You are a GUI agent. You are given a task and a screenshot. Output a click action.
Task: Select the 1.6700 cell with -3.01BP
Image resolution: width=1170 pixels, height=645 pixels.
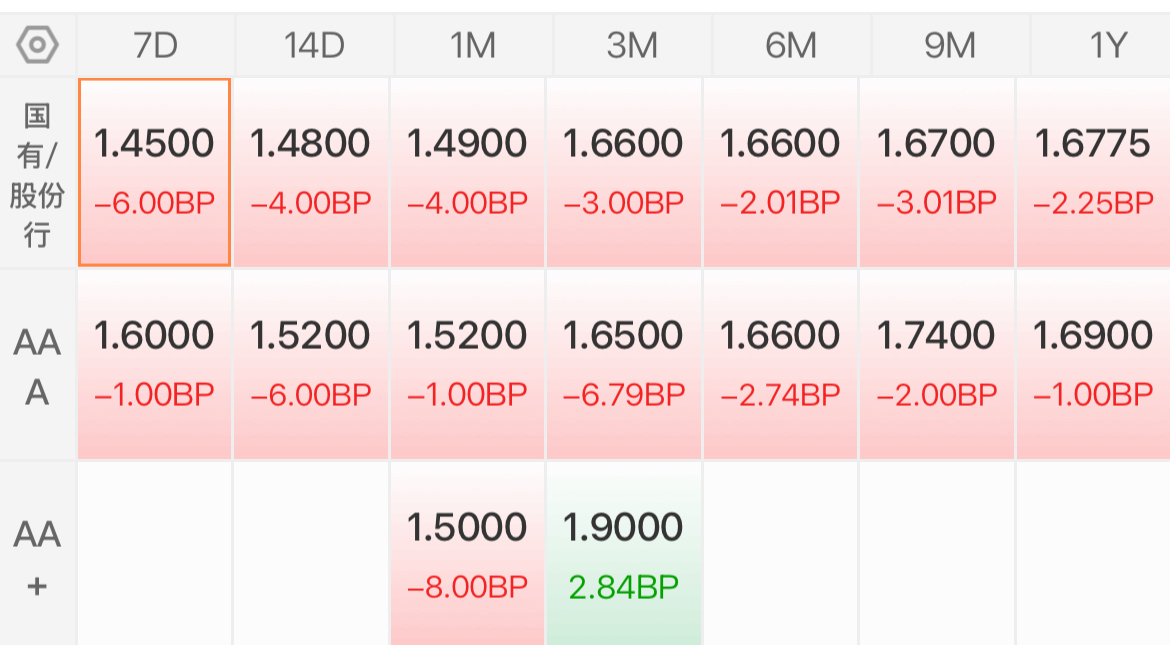pyautogui.click(x=936, y=172)
